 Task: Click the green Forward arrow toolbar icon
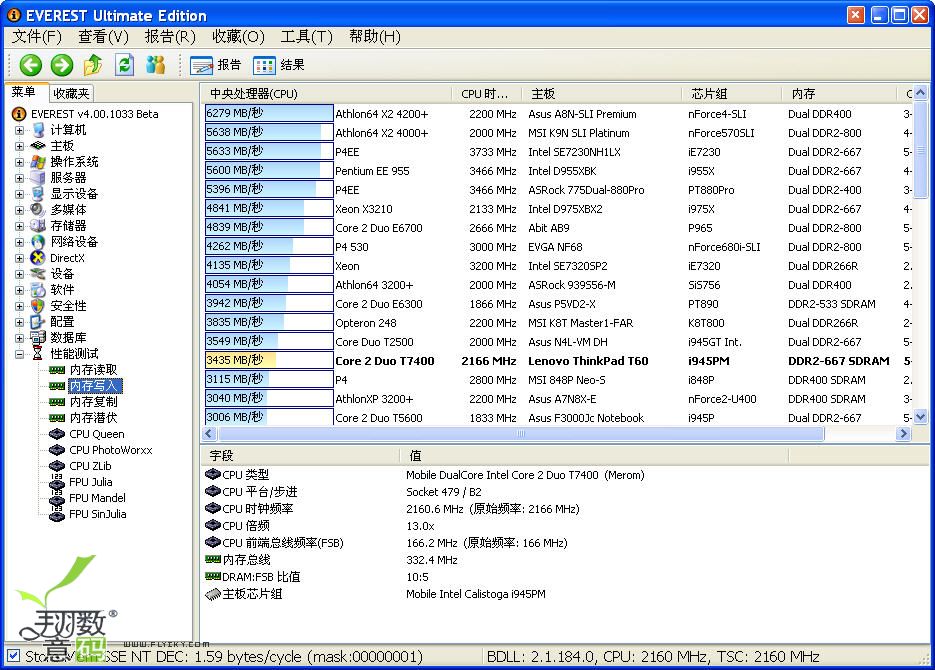pos(62,65)
